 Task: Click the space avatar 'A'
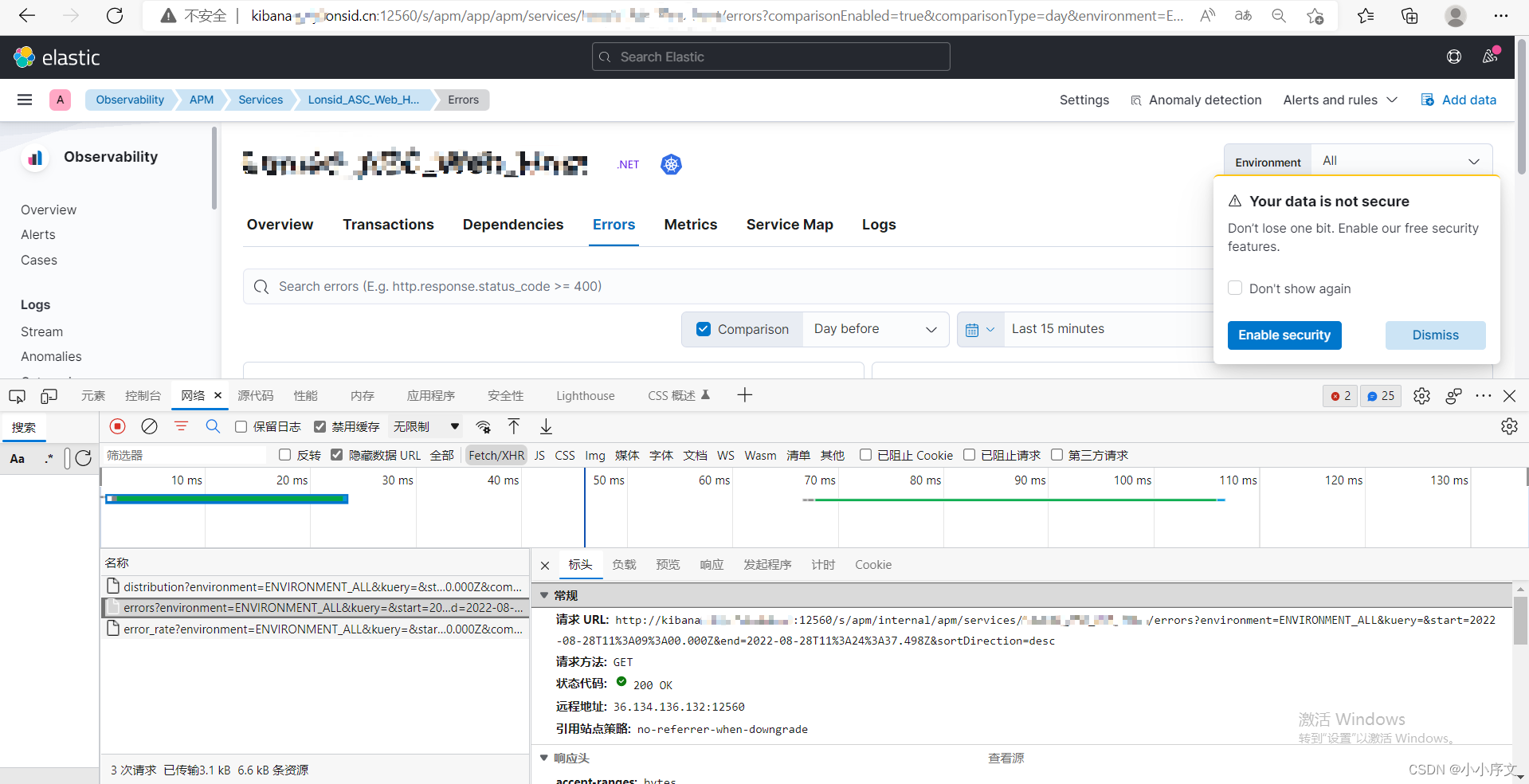click(61, 100)
